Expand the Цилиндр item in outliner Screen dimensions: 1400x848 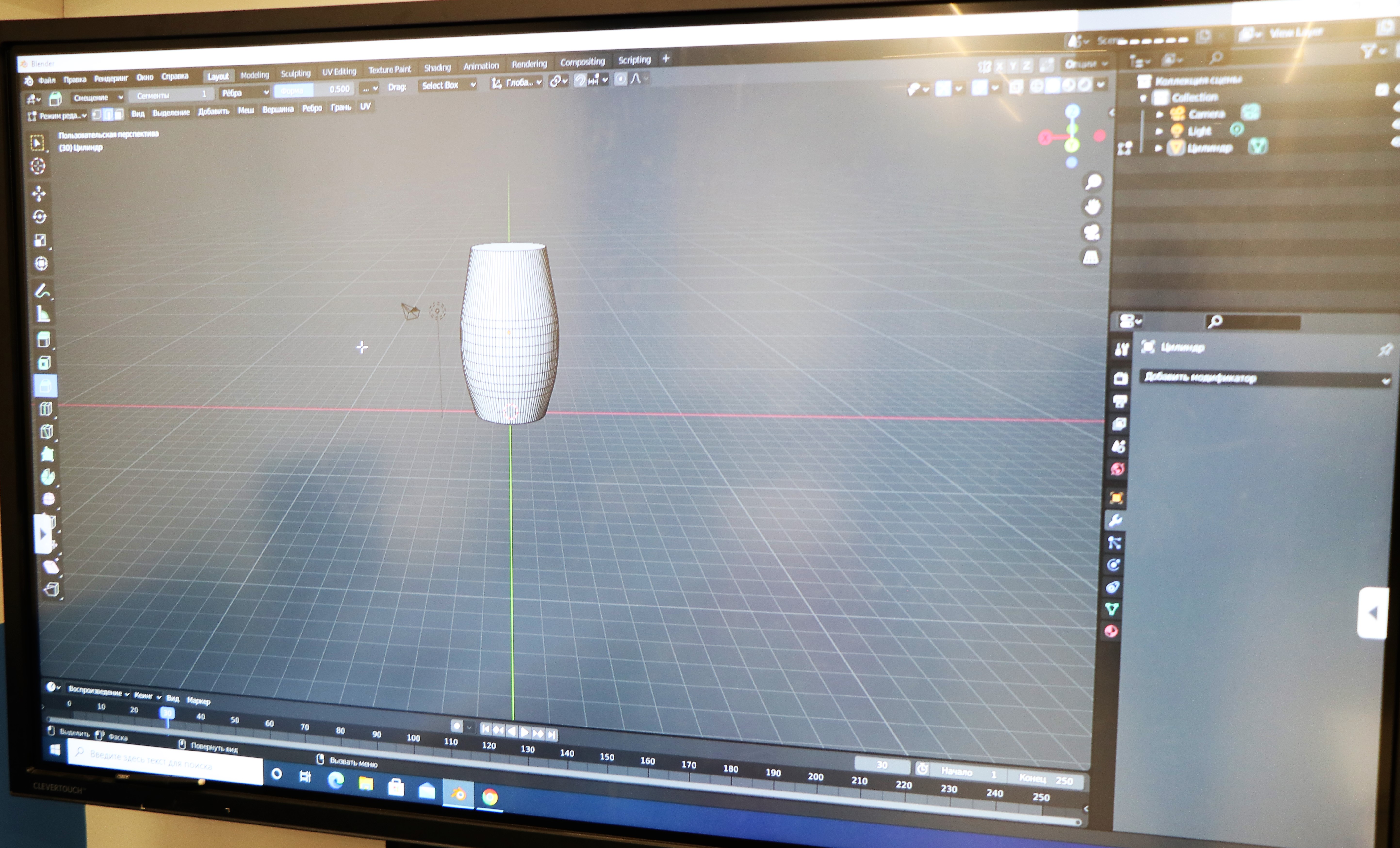(1159, 148)
